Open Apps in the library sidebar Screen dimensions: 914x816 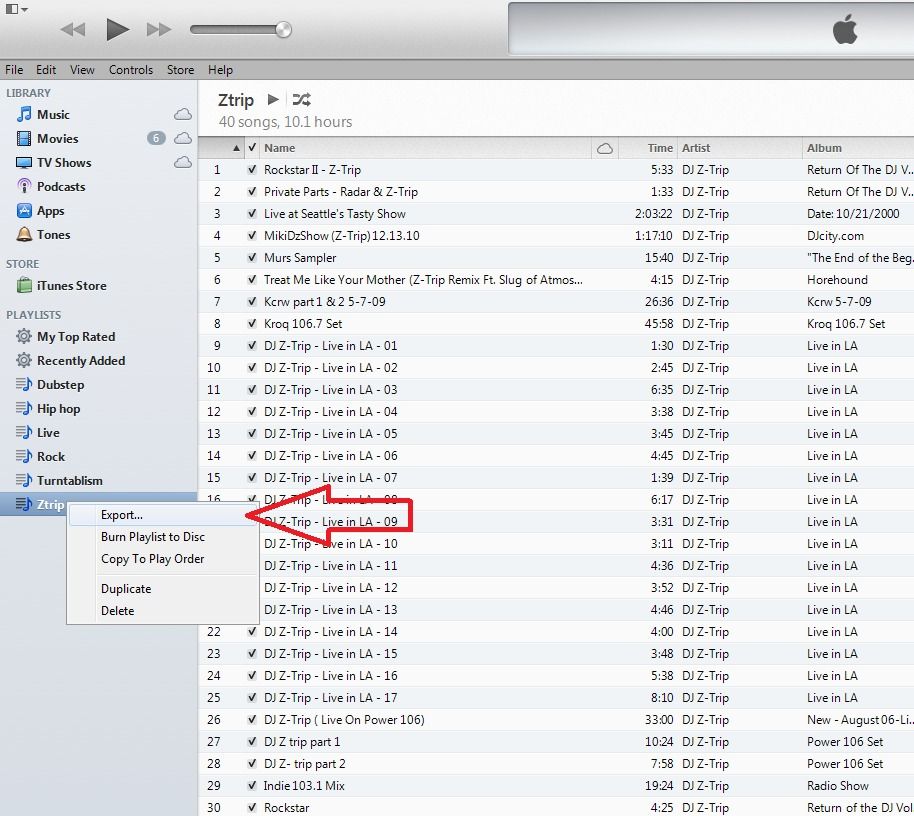[51, 210]
